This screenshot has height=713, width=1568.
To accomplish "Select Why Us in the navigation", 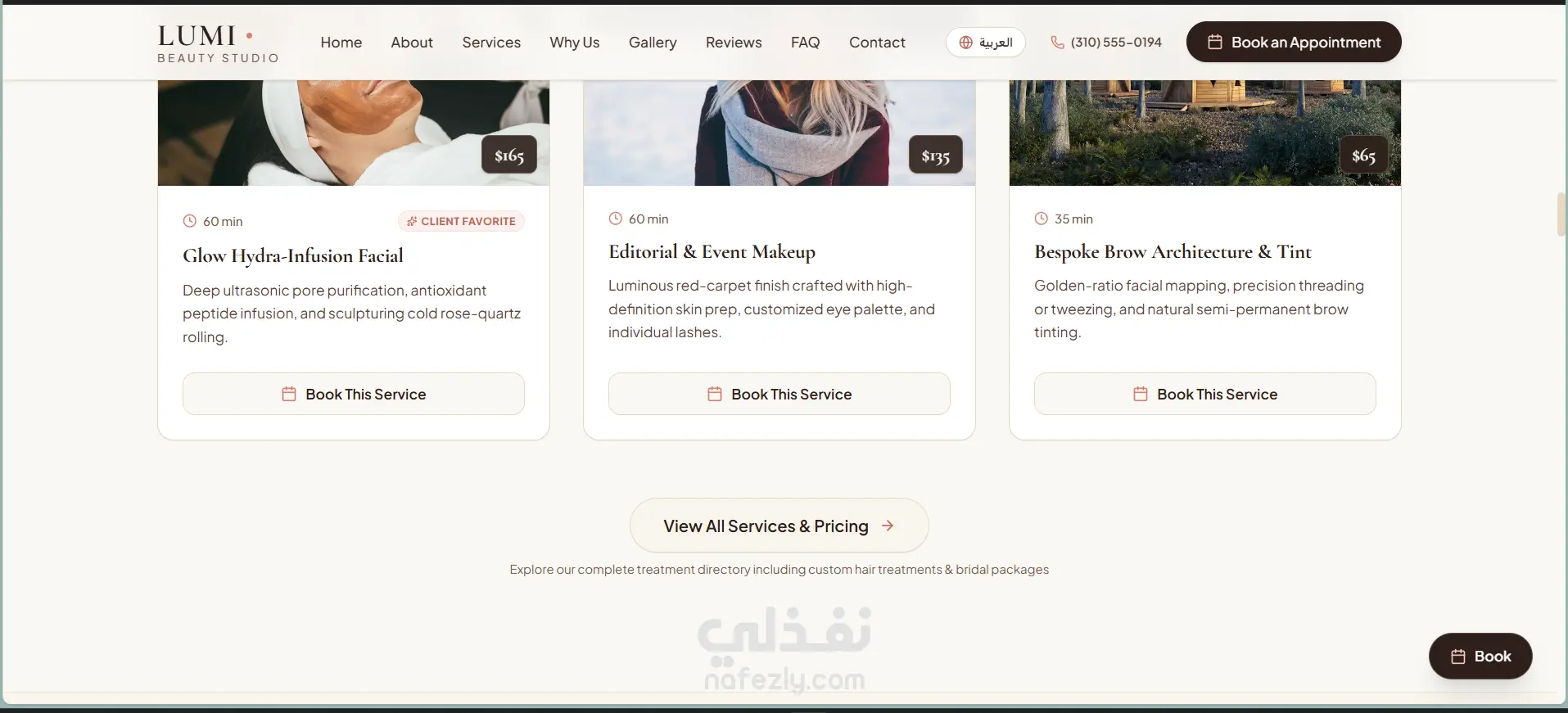I will [x=575, y=43].
